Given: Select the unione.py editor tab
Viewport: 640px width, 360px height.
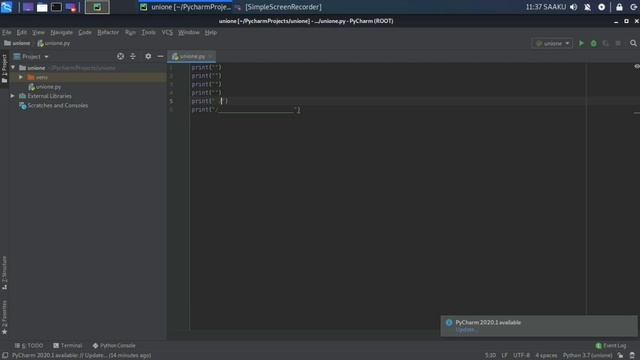Looking at the screenshot, I should point(192,56).
